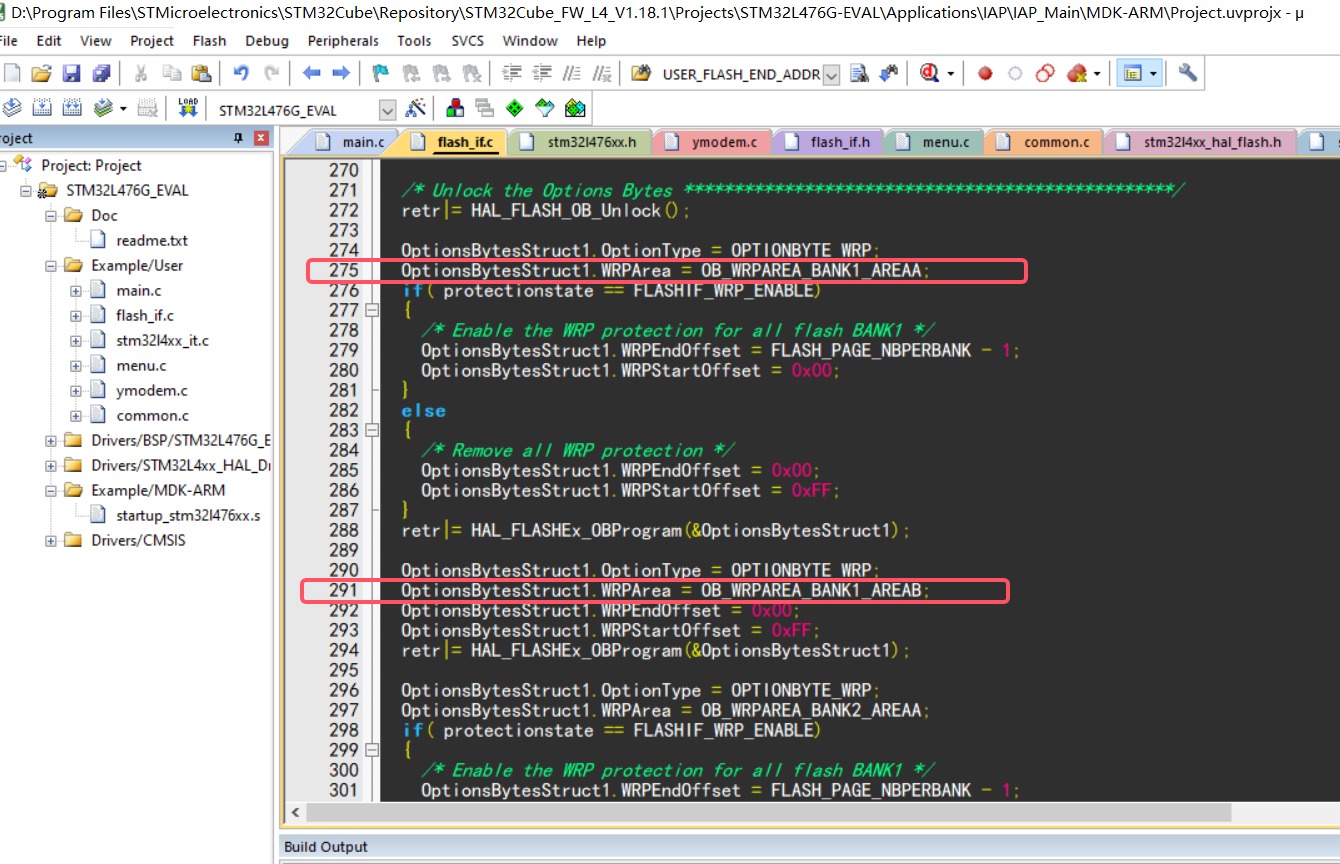The width and height of the screenshot is (1340, 864).
Task: Pin the Project panel with pushpin
Action: coord(239,138)
